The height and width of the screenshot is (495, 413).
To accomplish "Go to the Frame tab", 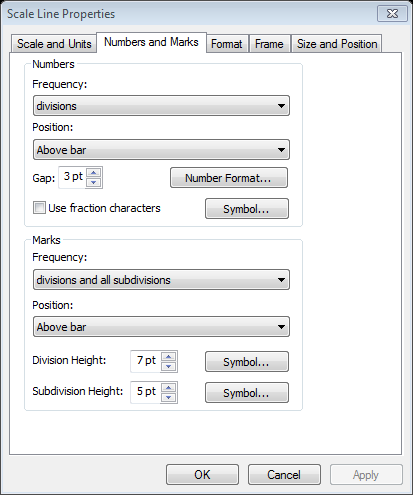I will click(x=269, y=44).
